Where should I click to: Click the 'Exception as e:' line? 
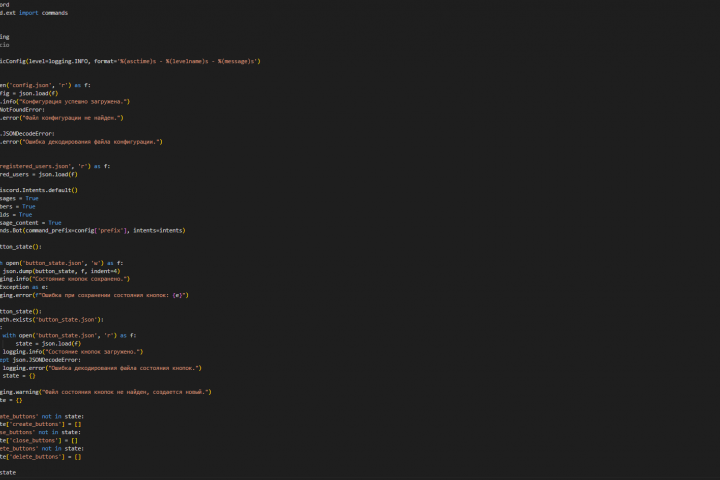(x=24, y=287)
